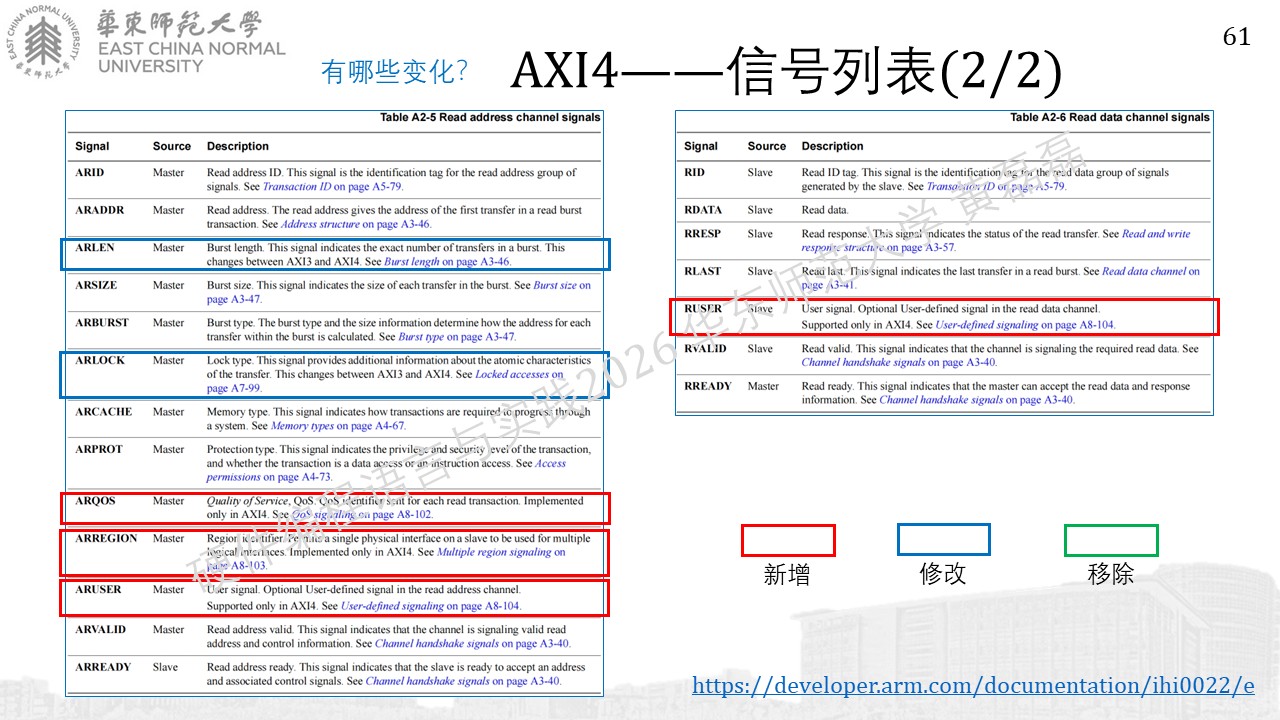
Task: Open the Address structure on page A3-46 link
Action: coord(357,224)
